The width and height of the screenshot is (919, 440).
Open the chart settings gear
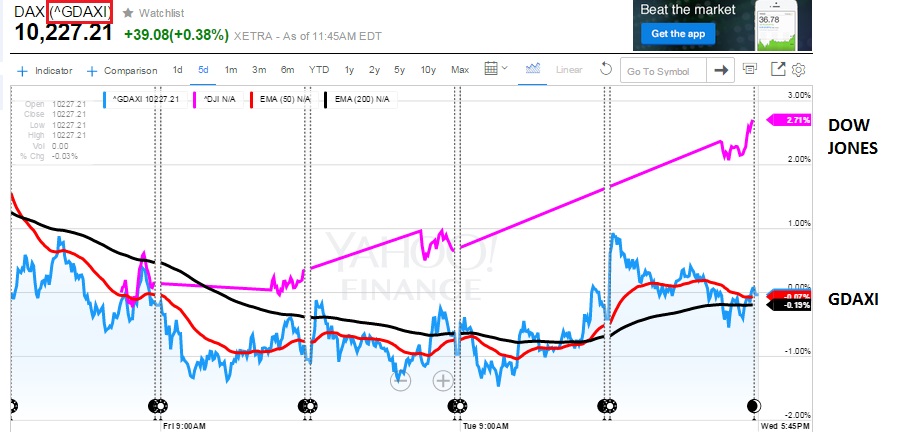[799, 70]
